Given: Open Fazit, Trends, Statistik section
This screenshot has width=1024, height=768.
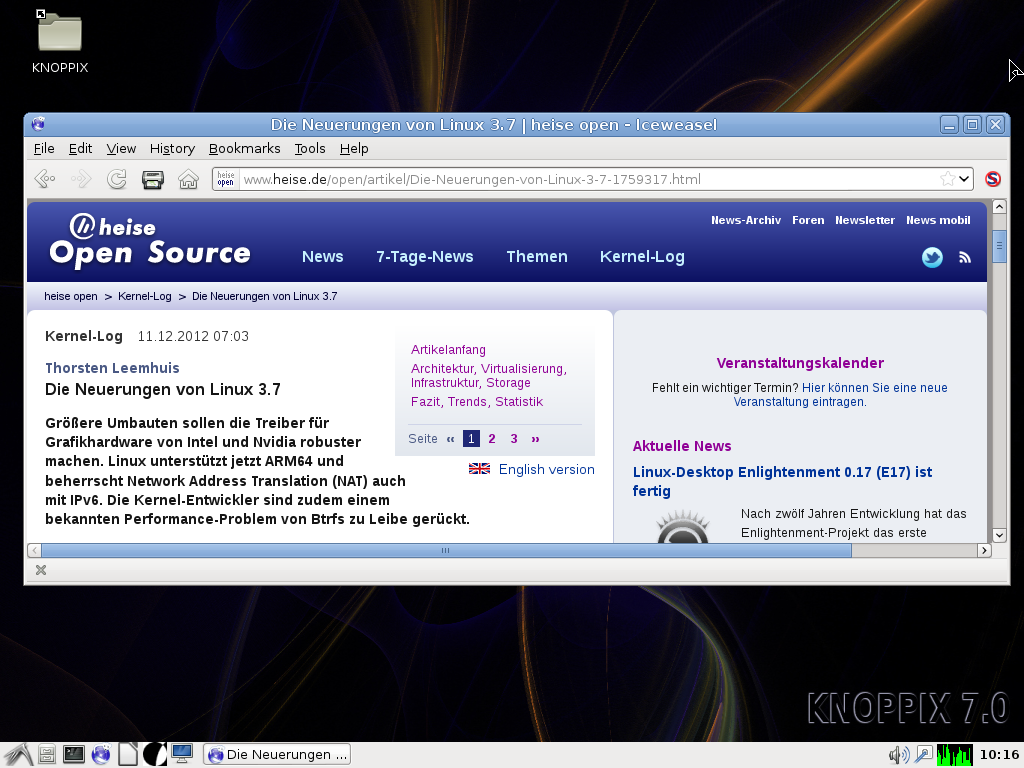Looking at the screenshot, I should pos(477,402).
